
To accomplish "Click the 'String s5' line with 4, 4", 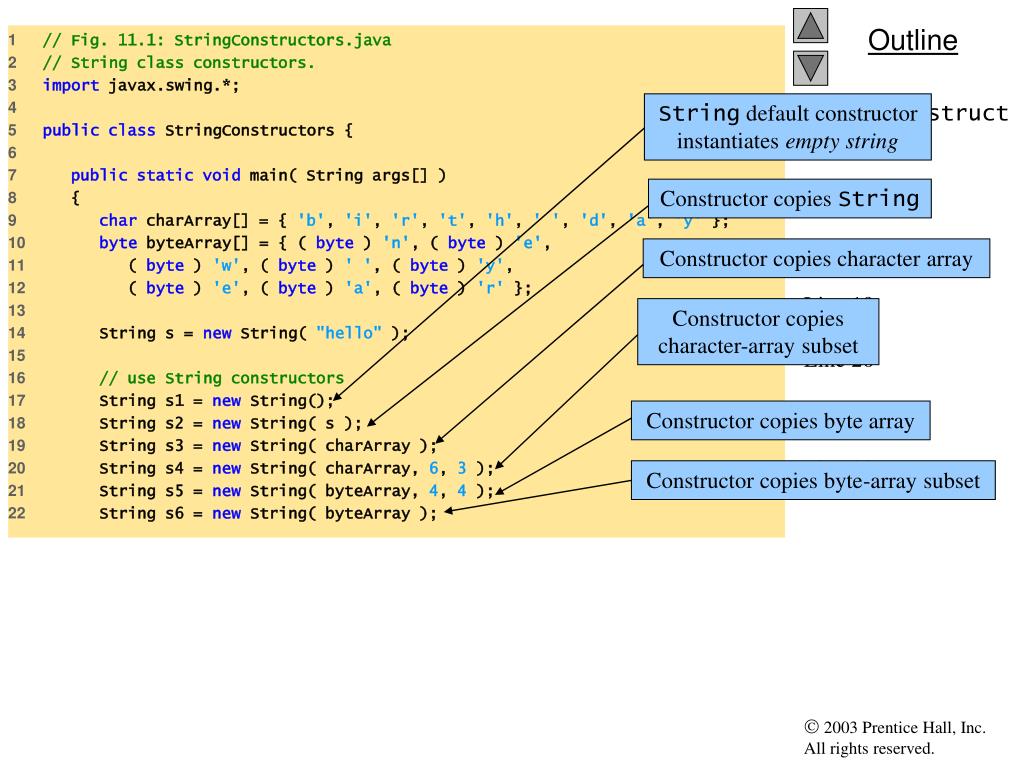I will [296, 491].
